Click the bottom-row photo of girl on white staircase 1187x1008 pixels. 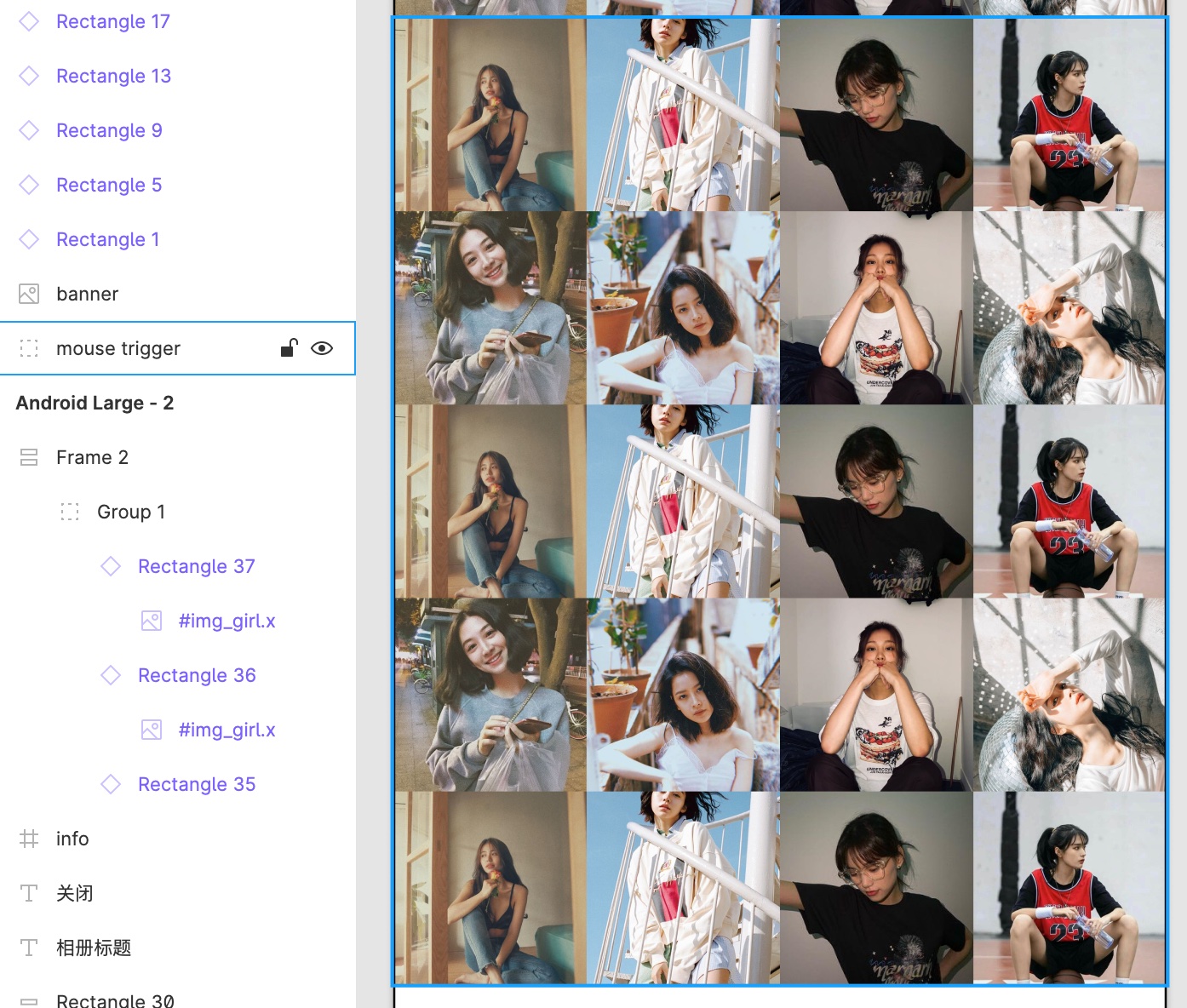point(683,888)
